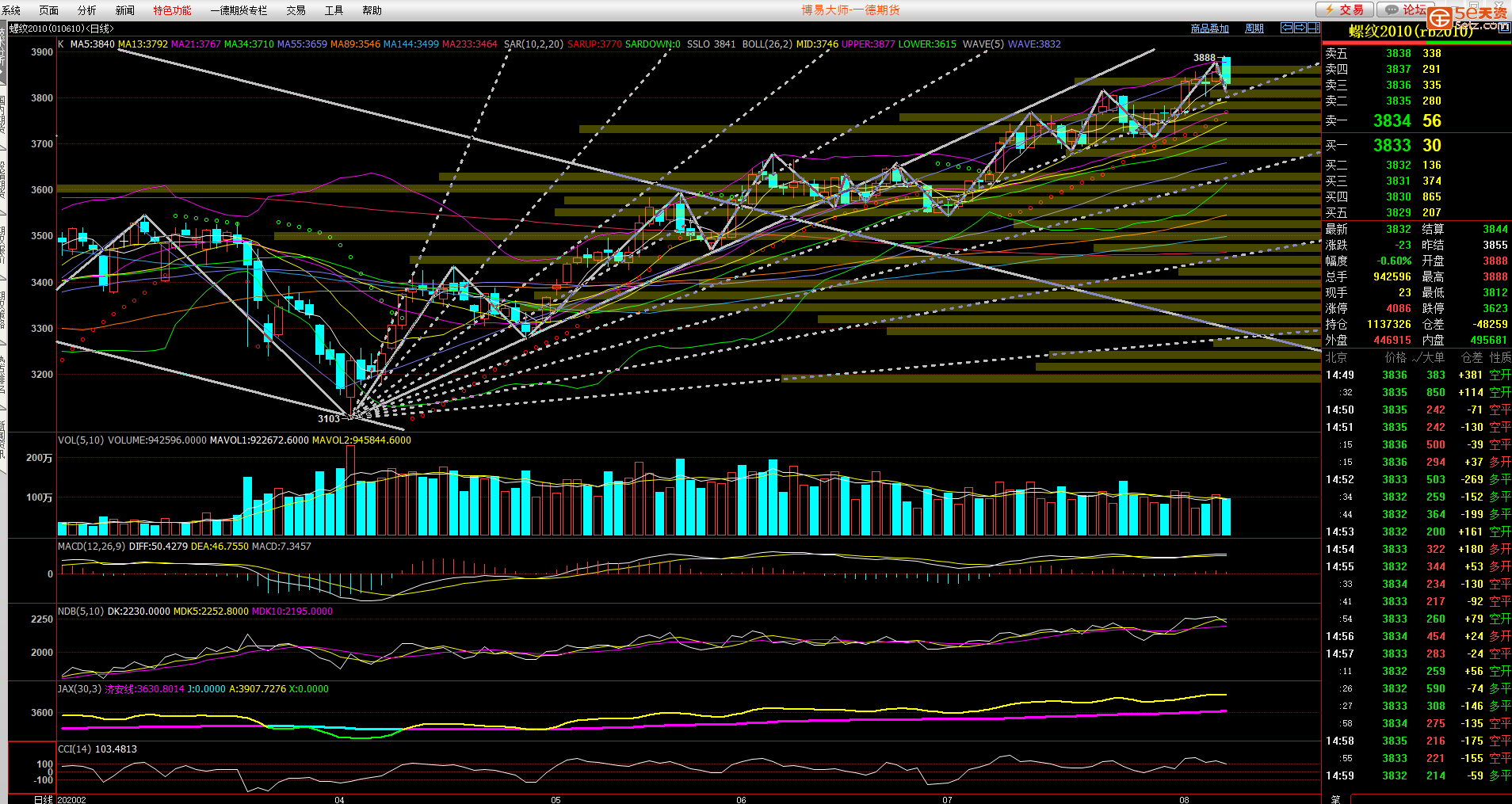This screenshot has height=804, width=1512.
Task: Click the 08 month marker on time axis
Action: pyautogui.click(x=1184, y=800)
